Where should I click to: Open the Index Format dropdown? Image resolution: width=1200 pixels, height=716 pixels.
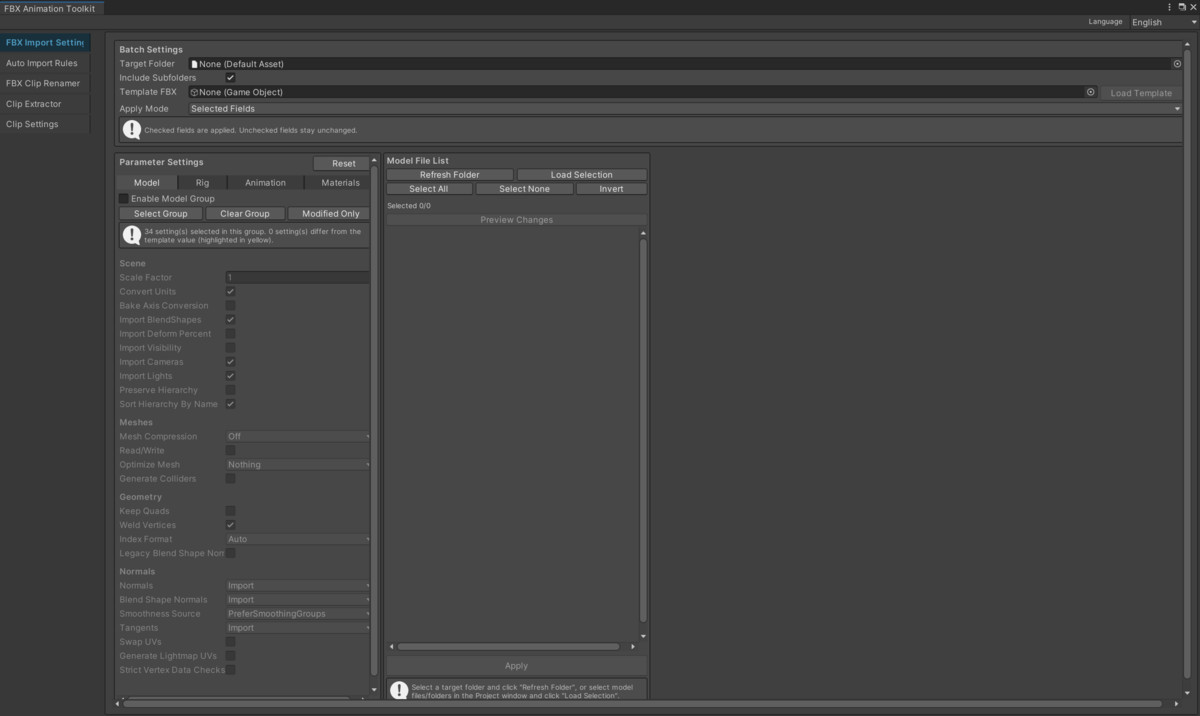click(298, 539)
